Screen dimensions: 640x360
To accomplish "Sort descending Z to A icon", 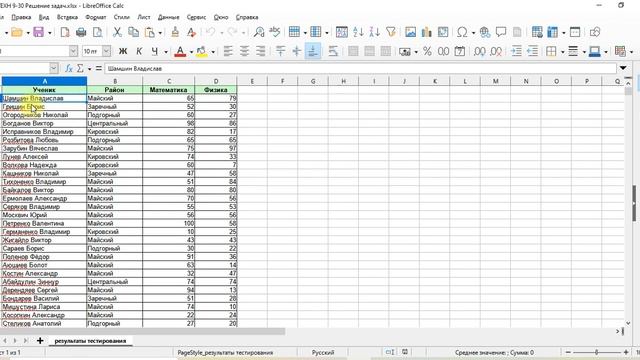I will pyautogui.click(x=374, y=32).
